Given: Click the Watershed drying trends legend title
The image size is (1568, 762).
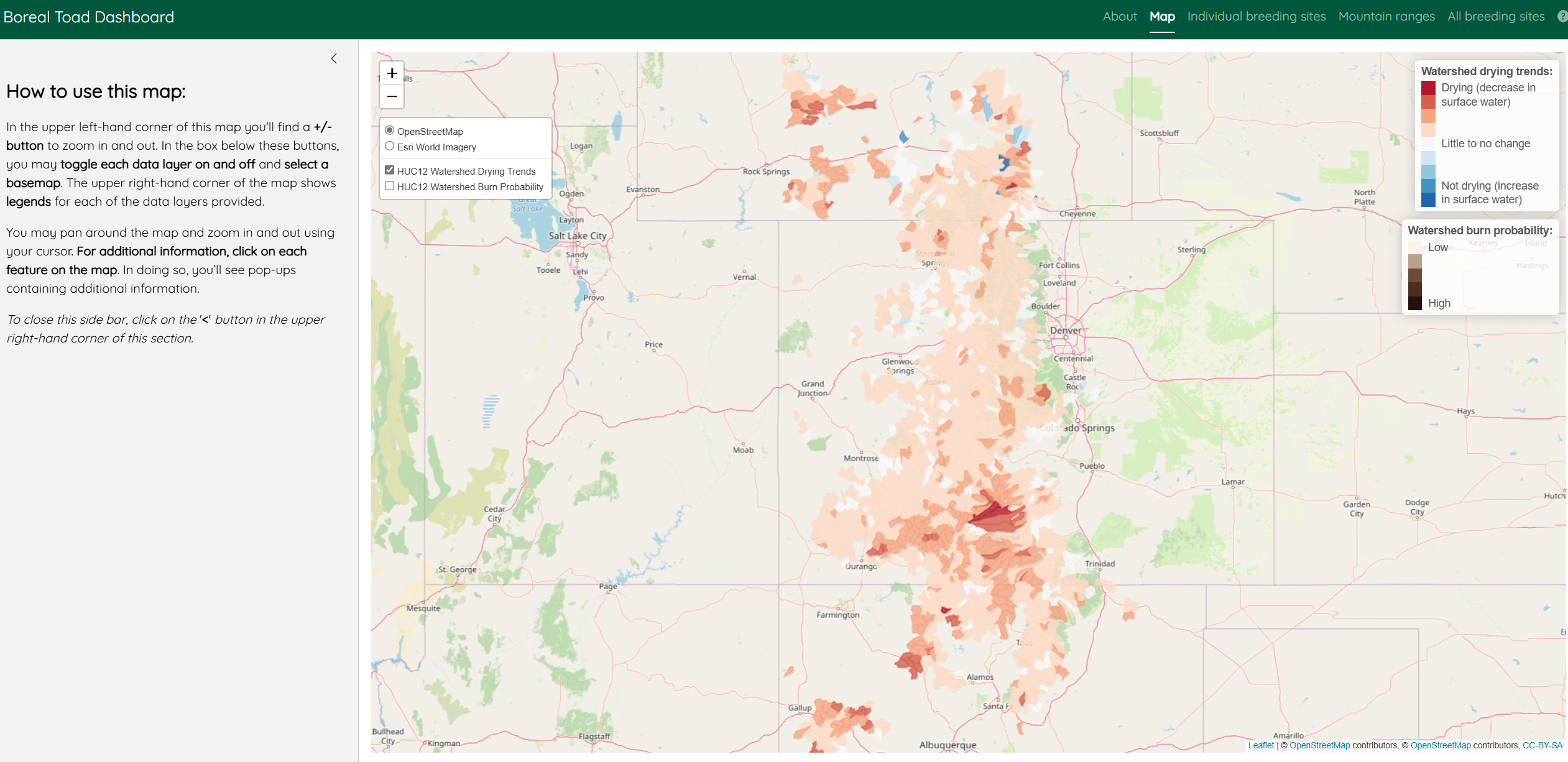Looking at the screenshot, I should [1487, 71].
